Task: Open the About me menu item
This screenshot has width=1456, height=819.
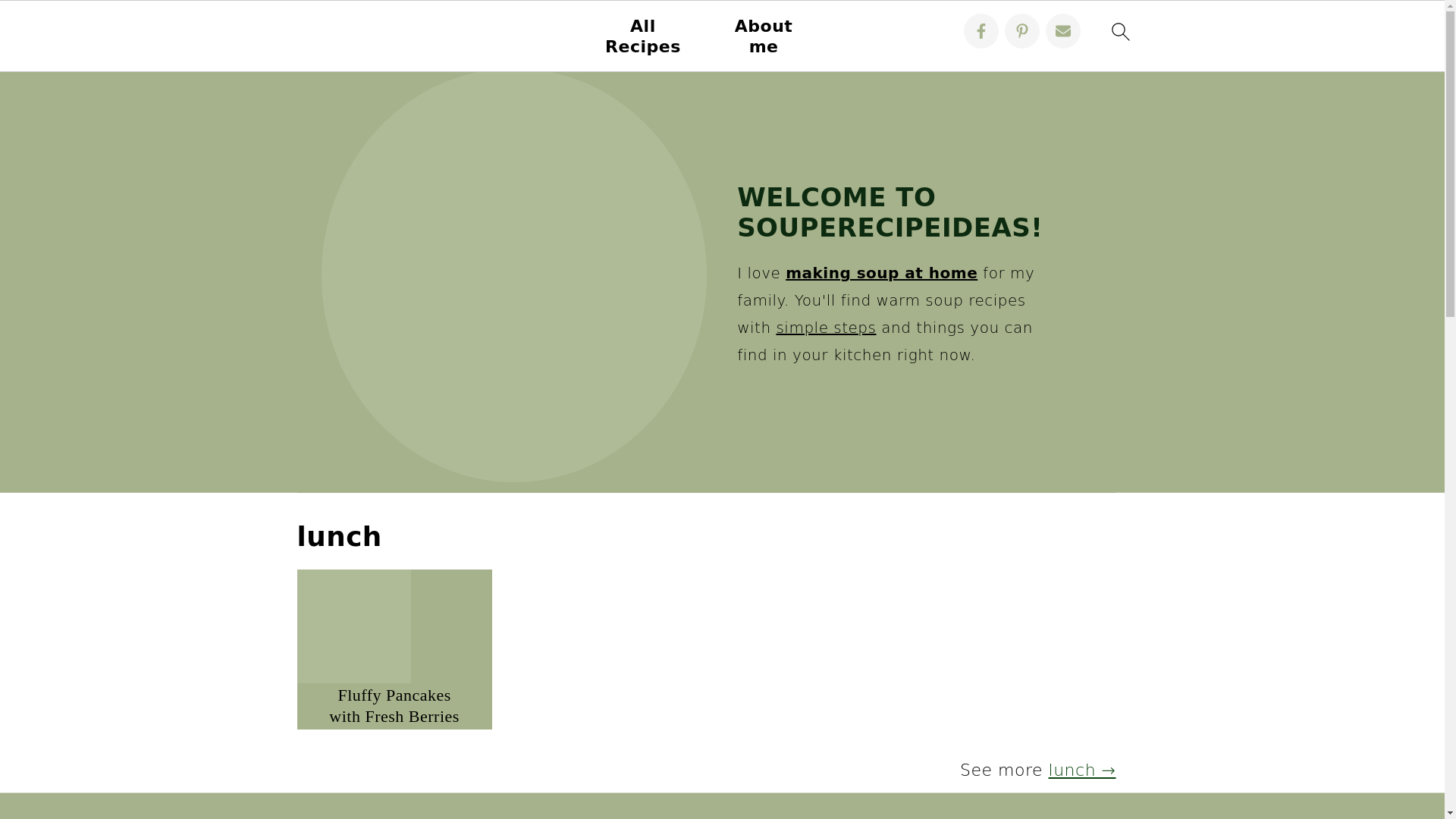Action: point(763,36)
